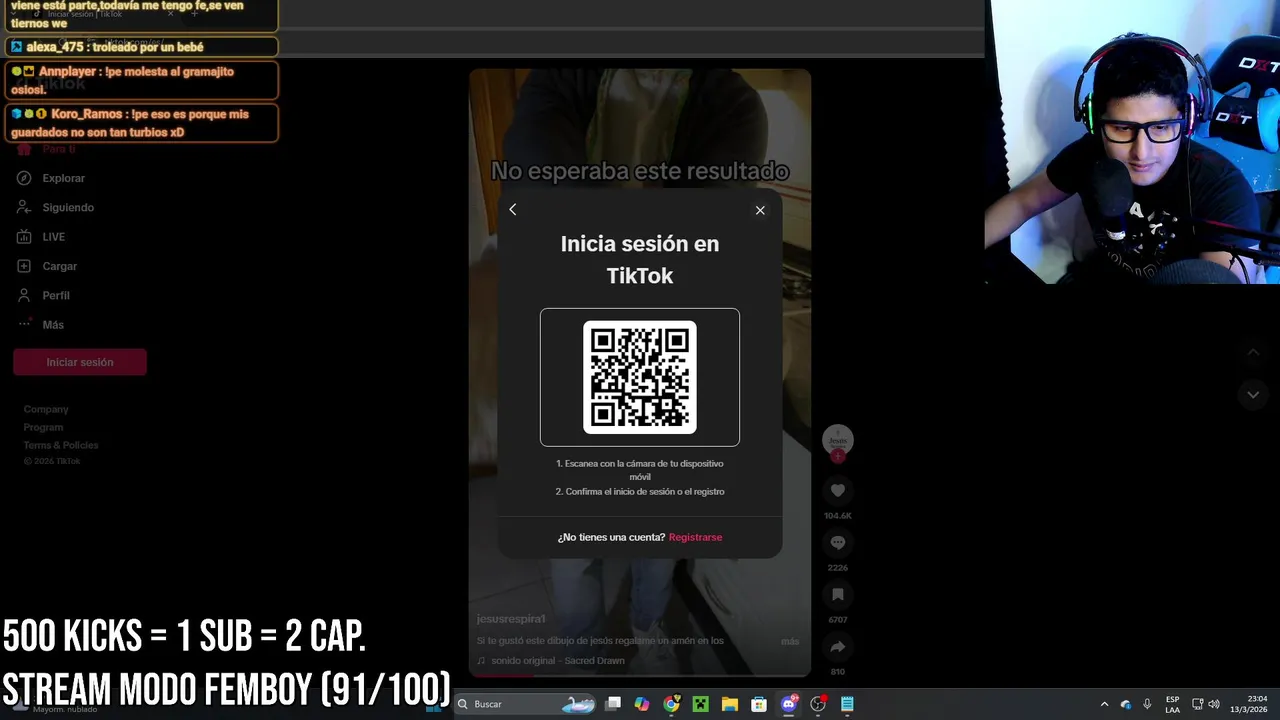Click the Program footer link
This screenshot has height=720, width=1280.
click(x=43, y=427)
